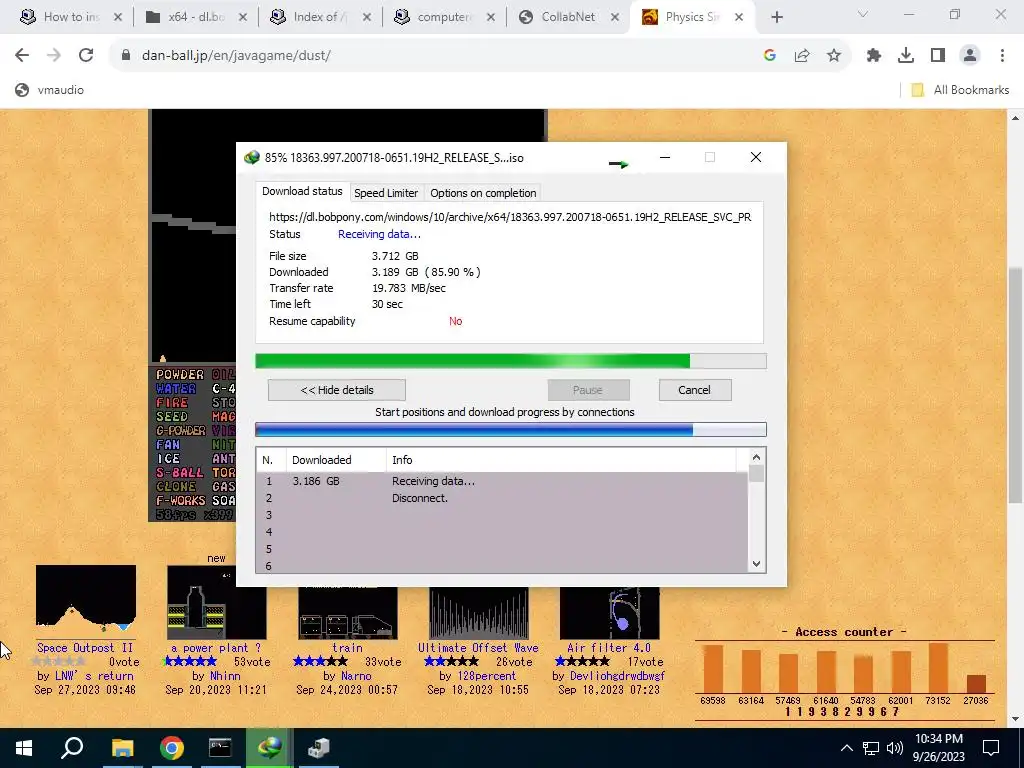Open the All Bookmarks folder
This screenshot has height=768, width=1024.
(x=961, y=90)
